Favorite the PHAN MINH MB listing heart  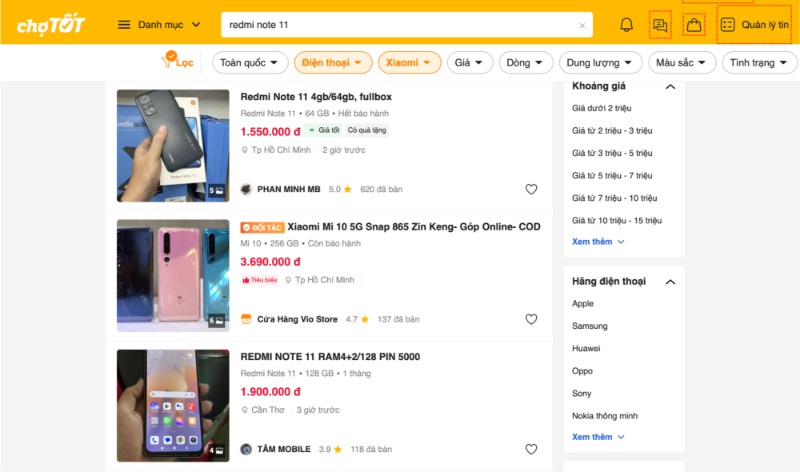point(531,189)
